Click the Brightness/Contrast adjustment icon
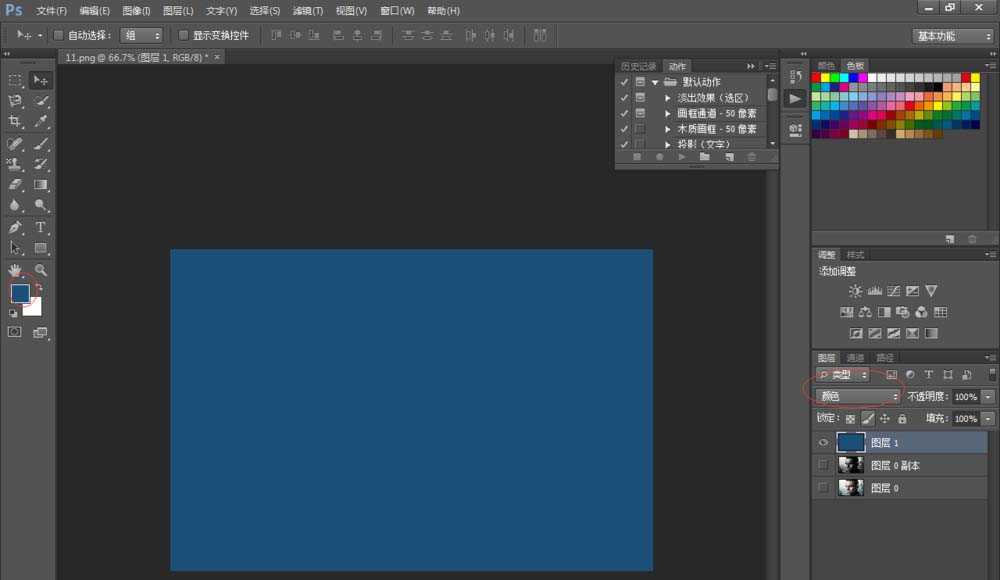Image resolution: width=1000 pixels, height=580 pixels. pyautogui.click(x=855, y=291)
